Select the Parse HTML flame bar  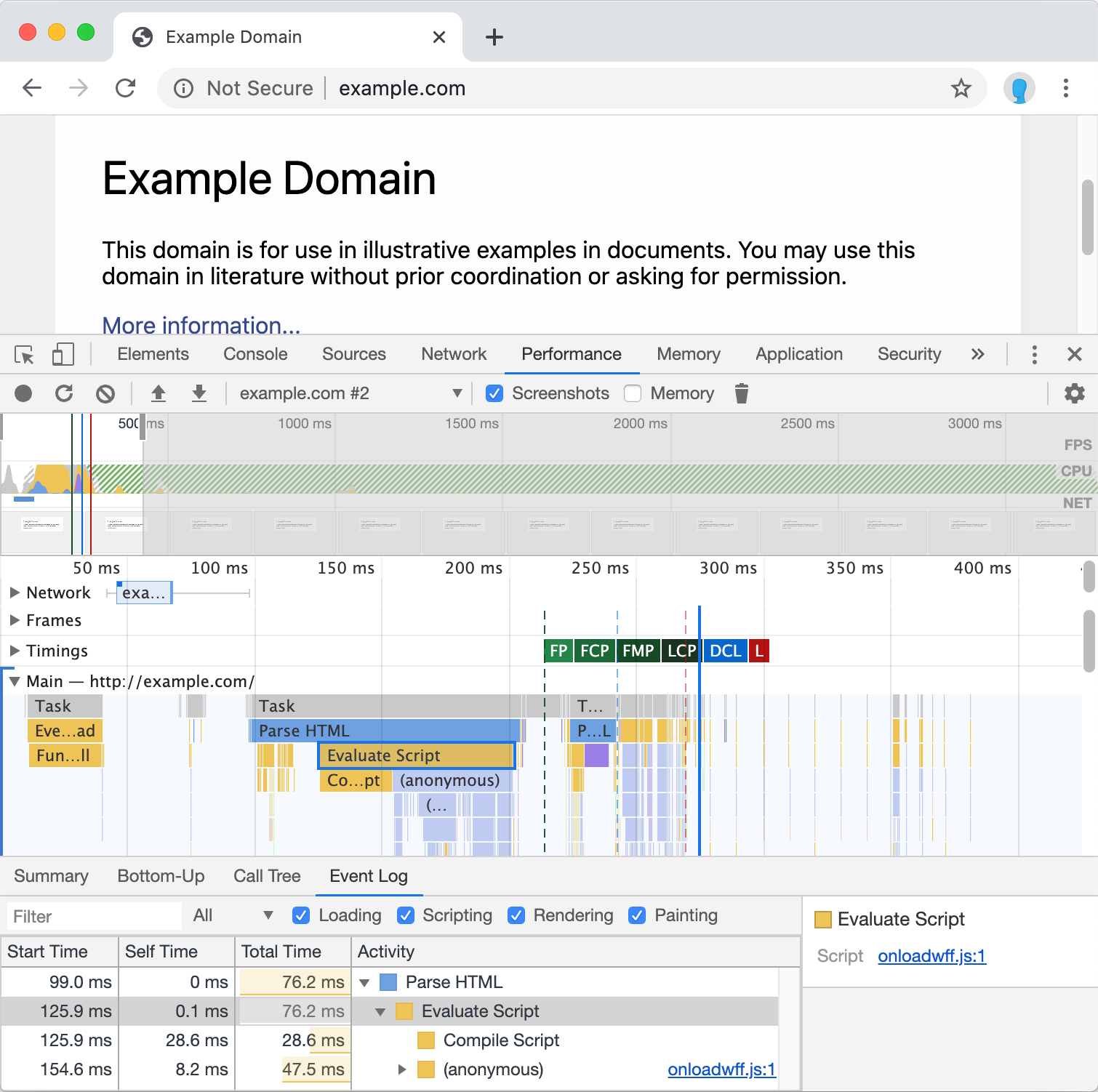pyautogui.click(x=384, y=731)
